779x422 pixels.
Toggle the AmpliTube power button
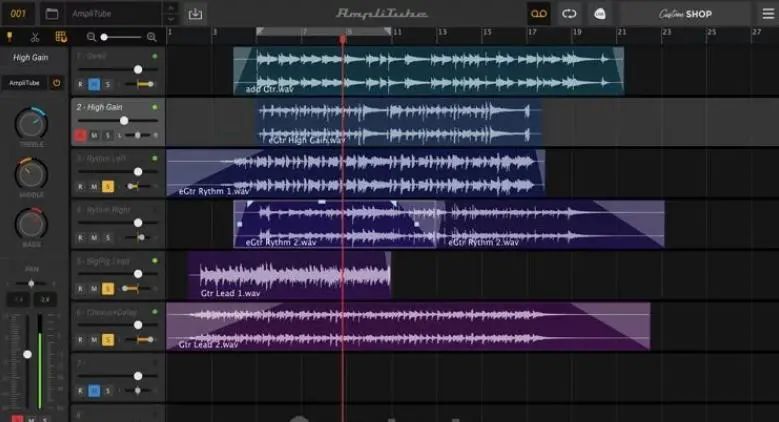56,83
